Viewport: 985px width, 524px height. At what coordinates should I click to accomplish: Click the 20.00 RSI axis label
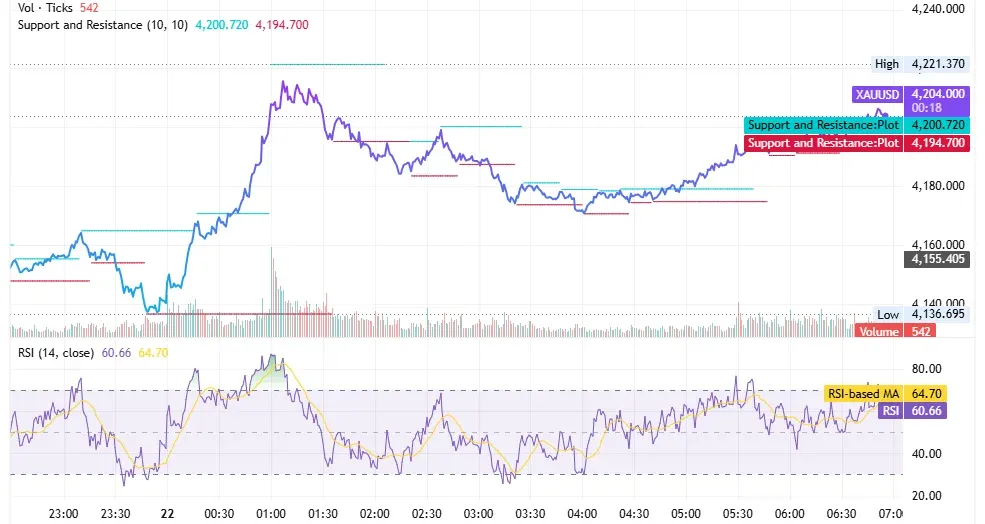[x=927, y=496]
